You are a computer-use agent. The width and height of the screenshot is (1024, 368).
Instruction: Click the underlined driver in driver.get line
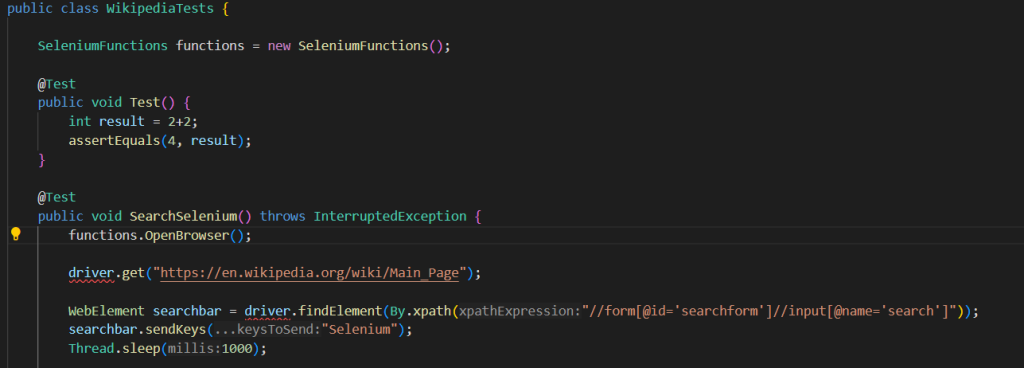point(91,273)
